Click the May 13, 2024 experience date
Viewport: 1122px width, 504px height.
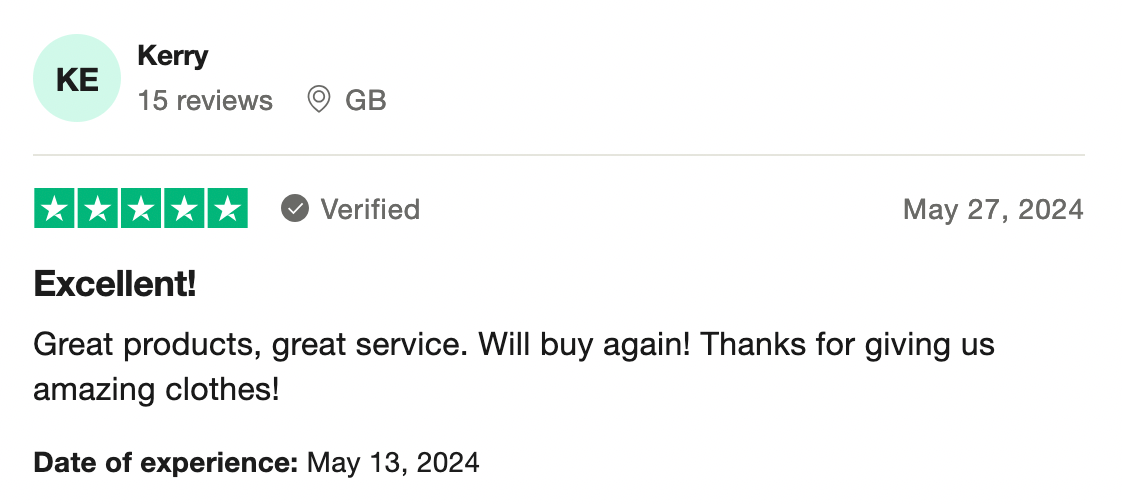pyautogui.click(x=393, y=463)
